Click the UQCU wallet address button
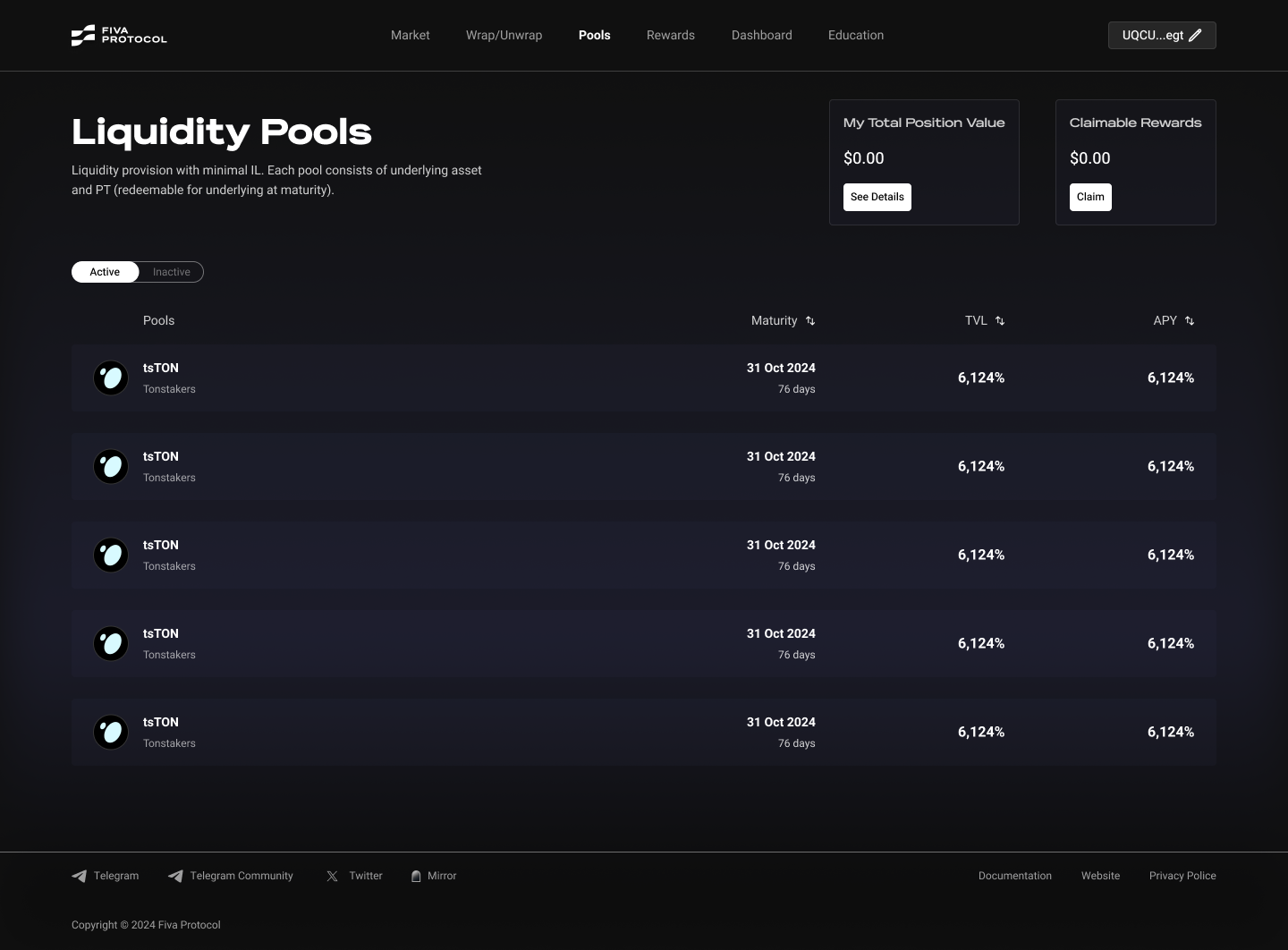Screen dimensions: 1288x950 1154,35
